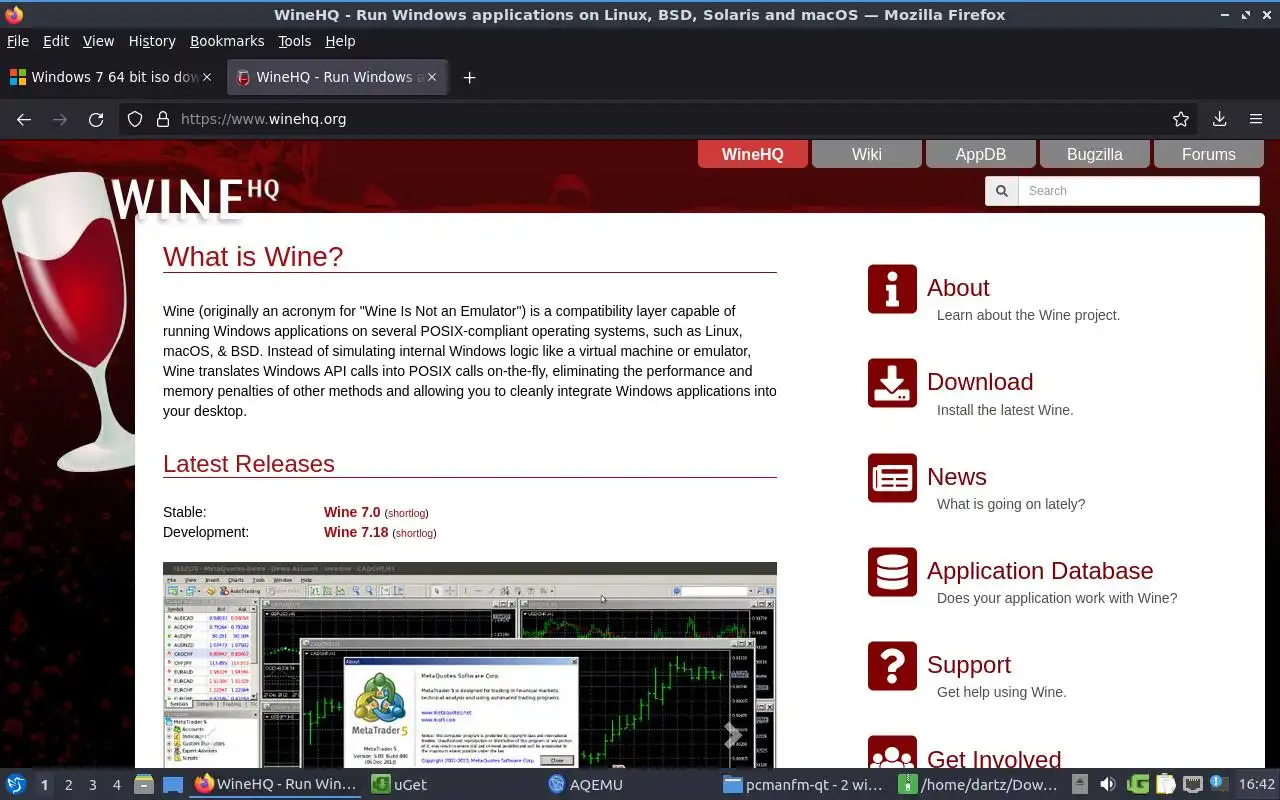Click the MetaTrader screenshot image
The image size is (1280, 800).
point(470,665)
